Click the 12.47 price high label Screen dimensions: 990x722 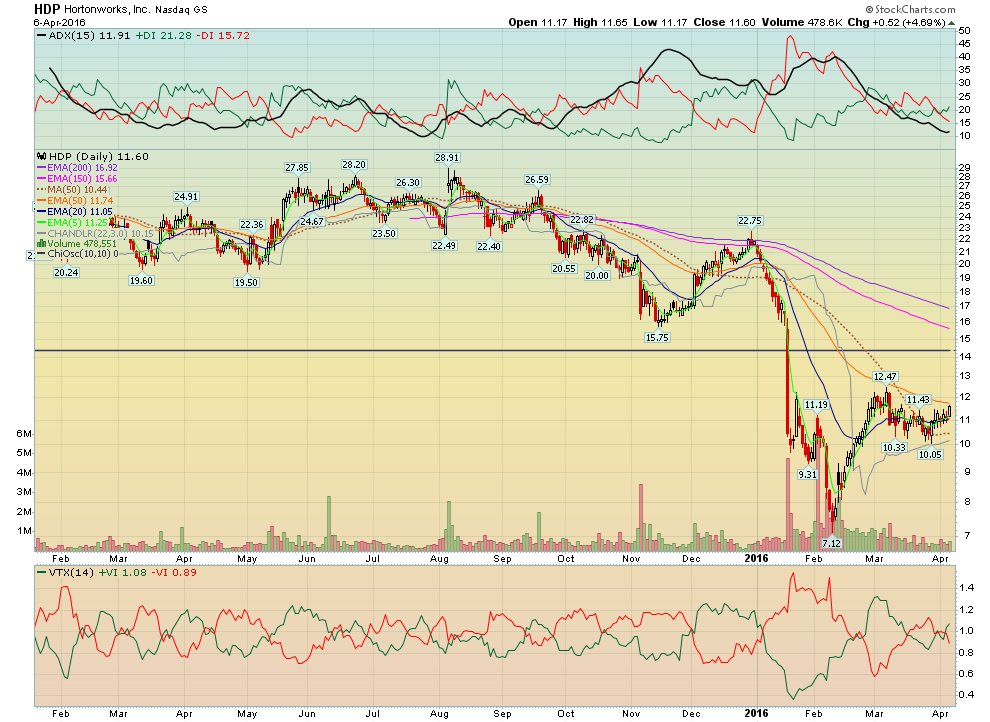[x=885, y=377]
